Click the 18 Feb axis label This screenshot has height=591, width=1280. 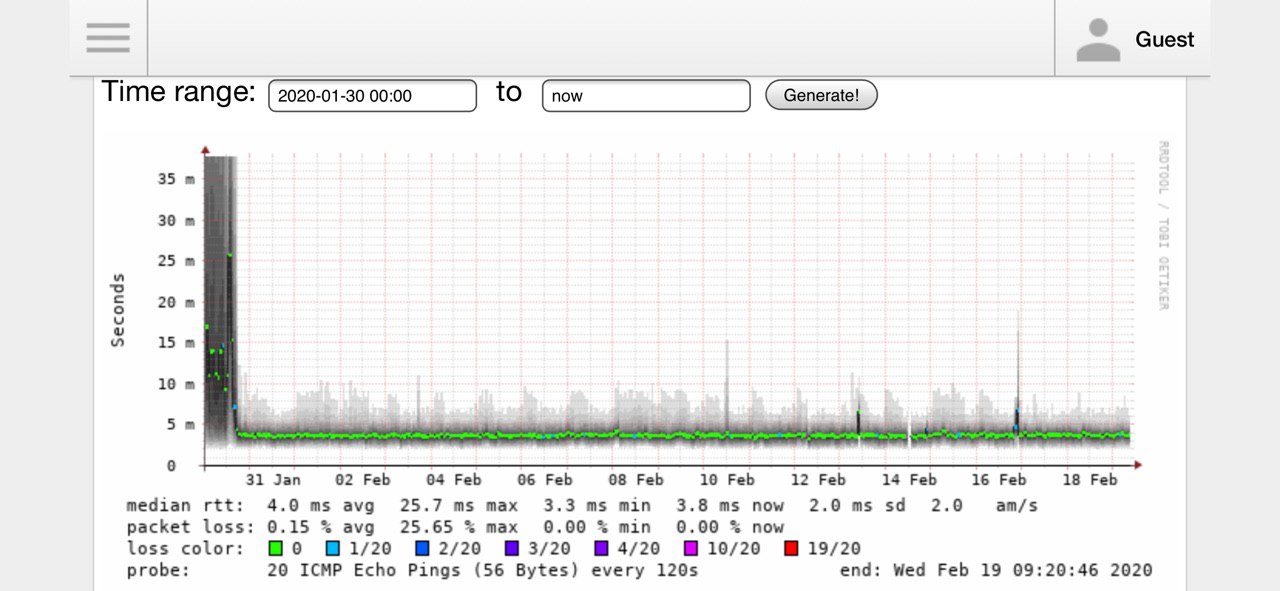pyautogui.click(x=1091, y=480)
